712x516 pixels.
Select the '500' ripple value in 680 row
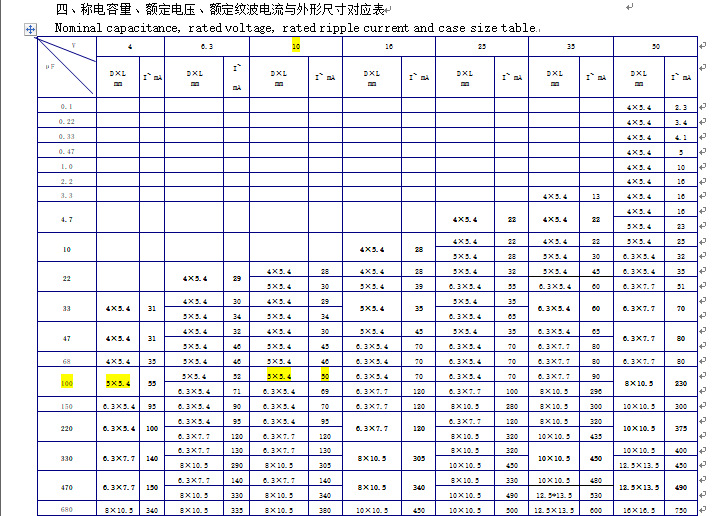512,510
